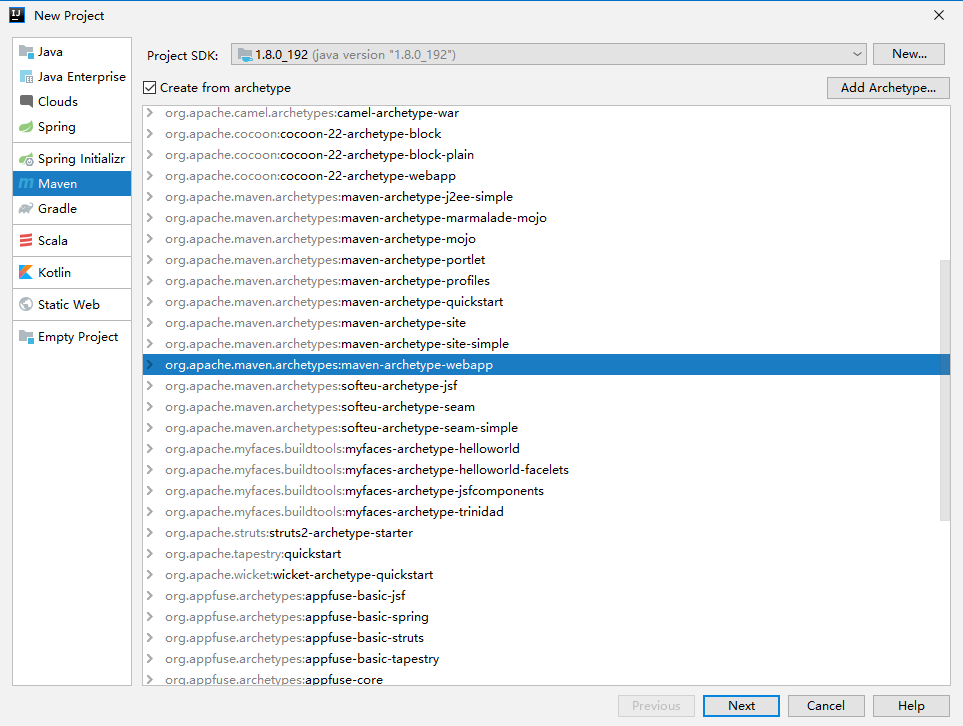Click the Previous button

(656, 706)
